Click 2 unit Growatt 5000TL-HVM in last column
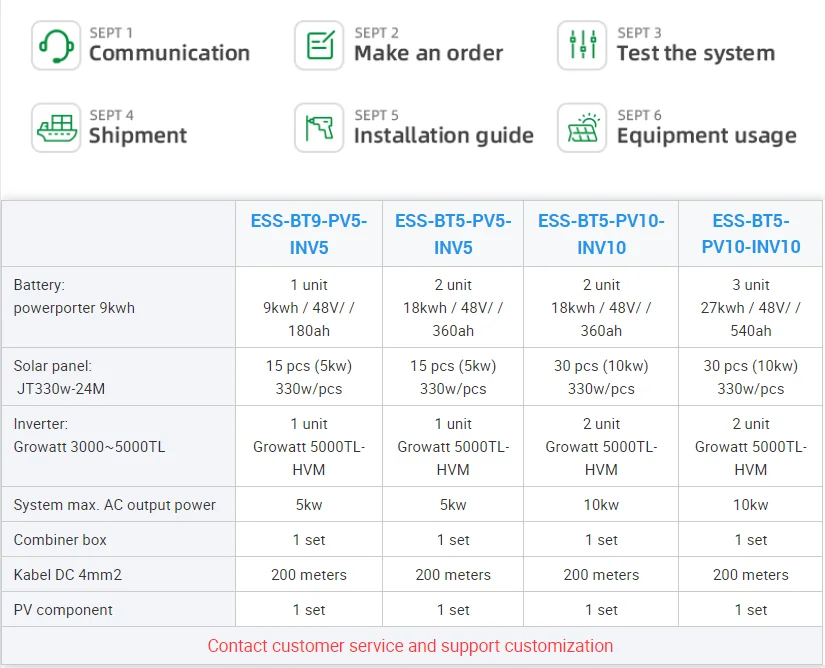Screen dimensions: 825x668 pyautogui.click(x=751, y=447)
